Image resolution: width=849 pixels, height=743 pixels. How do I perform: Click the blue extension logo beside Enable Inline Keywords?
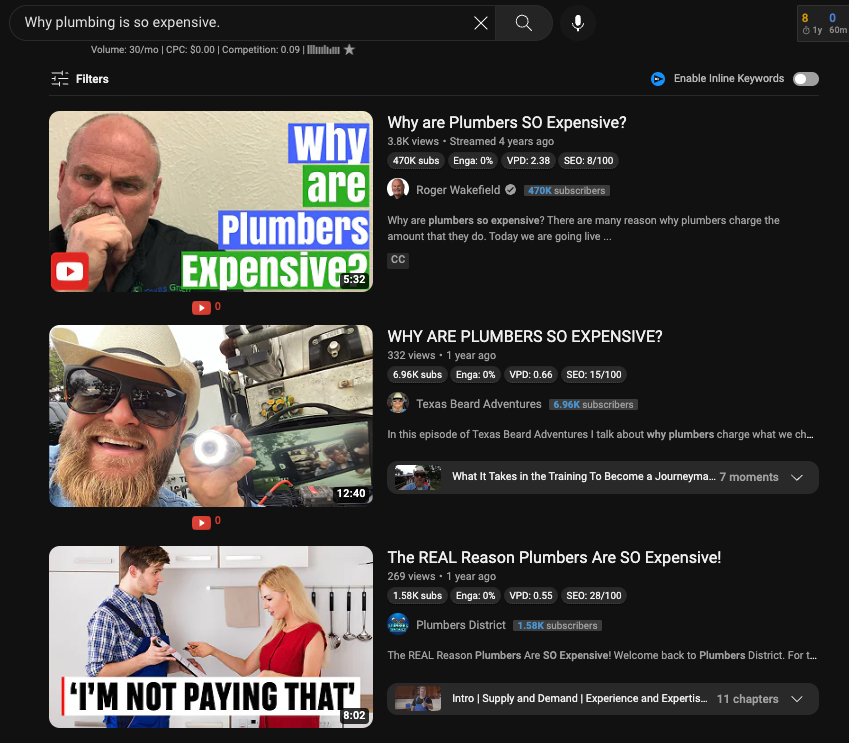[x=657, y=79]
